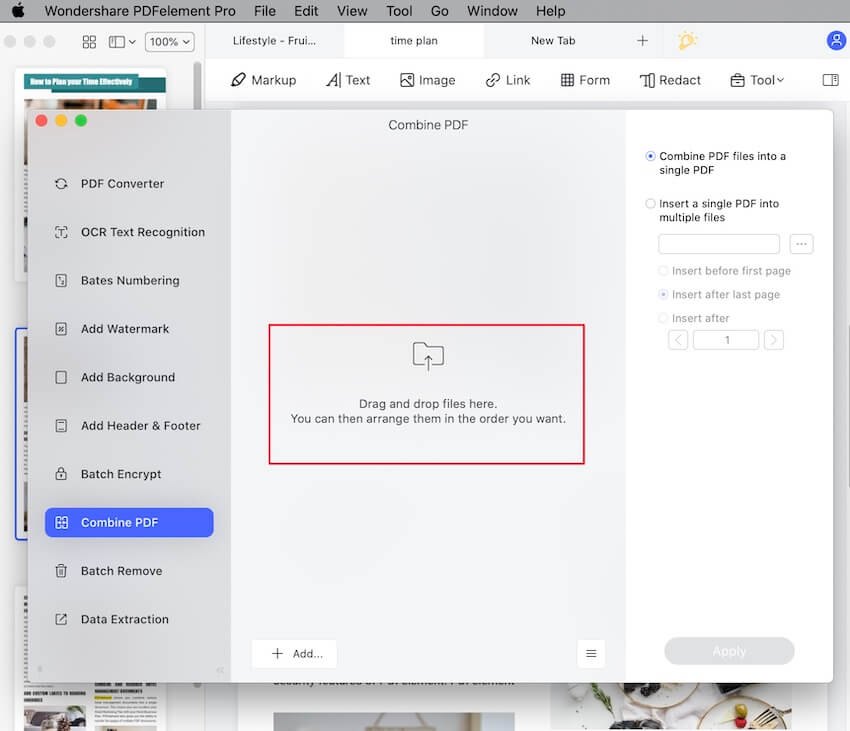Click the Data Extraction icon
The height and width of the screenshot is (731, 850).
click(61, 619)
